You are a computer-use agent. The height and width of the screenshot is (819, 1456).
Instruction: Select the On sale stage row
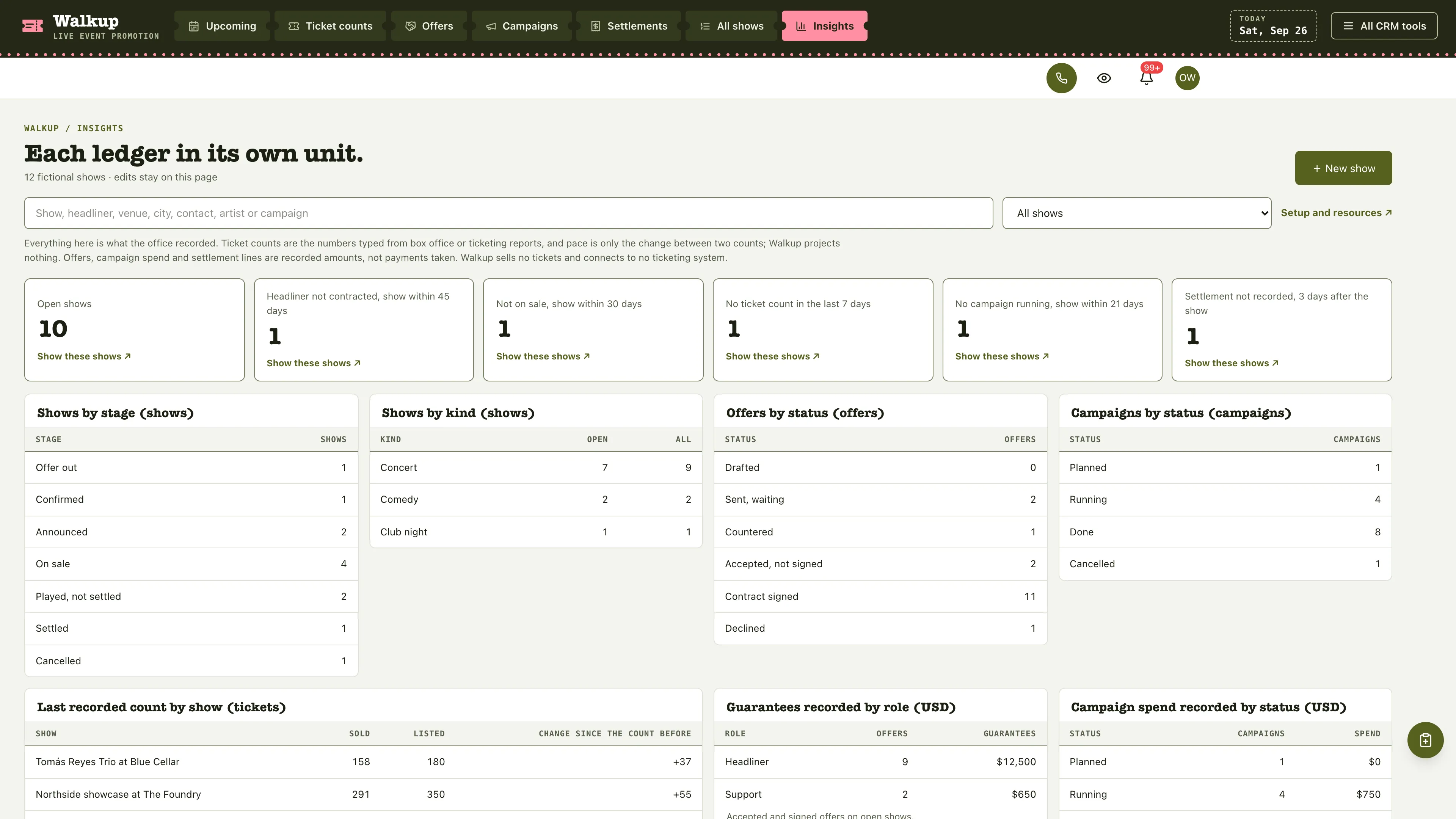pyautogui.click(x=191, y=564)
